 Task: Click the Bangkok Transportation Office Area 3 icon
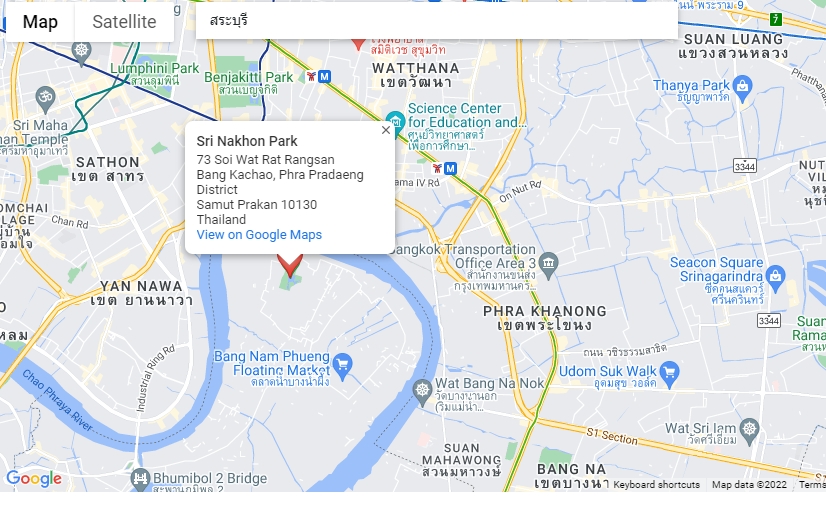pos(549,264)
